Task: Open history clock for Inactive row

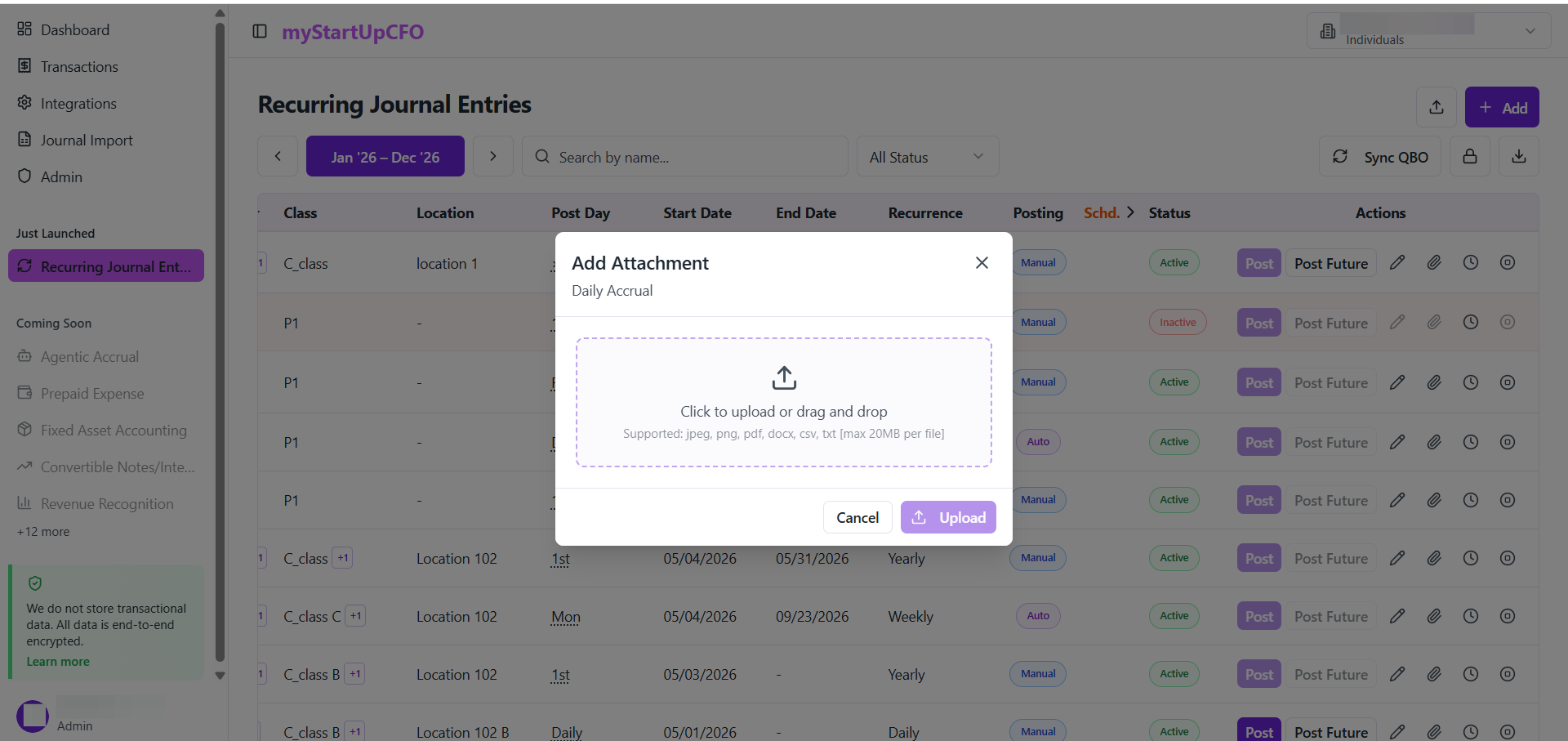Action: coord(1471,322)
